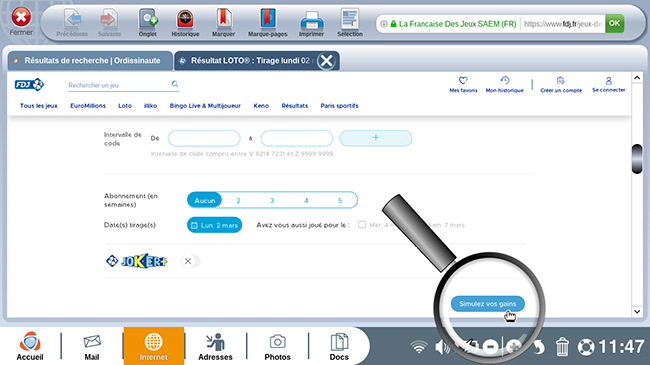Click the green OK button in address bar
650x365 pixels.
[614, 23]
